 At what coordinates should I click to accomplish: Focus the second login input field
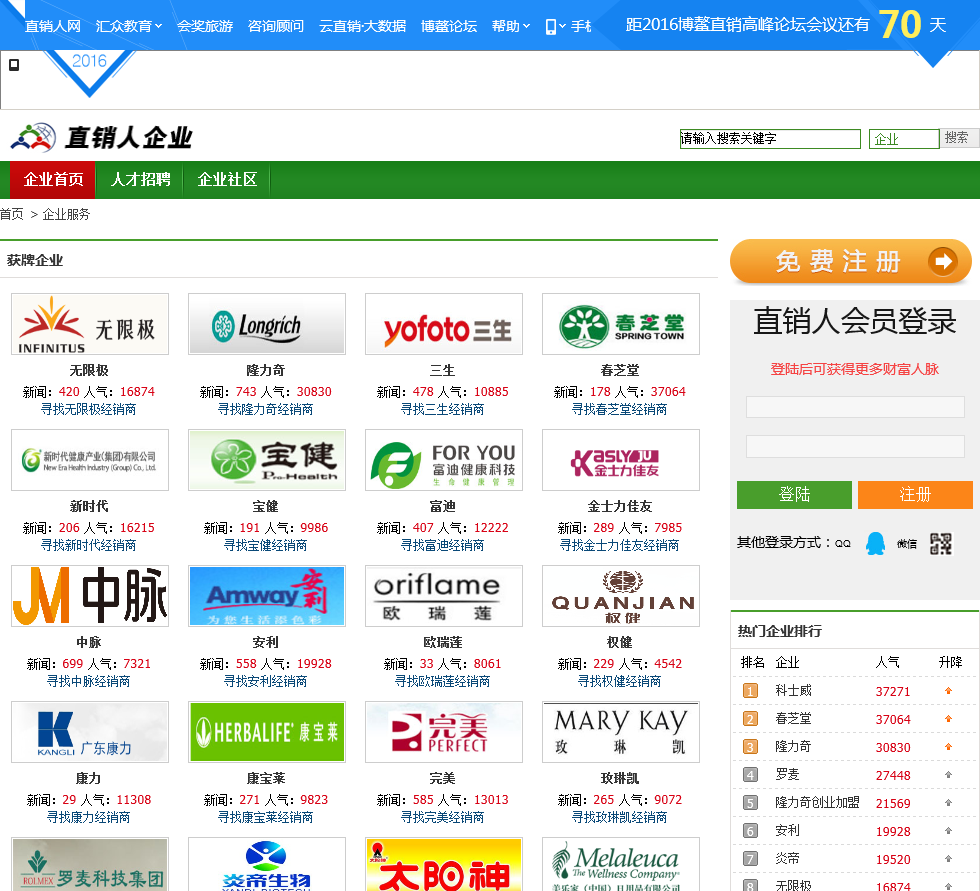coord(855,447)
